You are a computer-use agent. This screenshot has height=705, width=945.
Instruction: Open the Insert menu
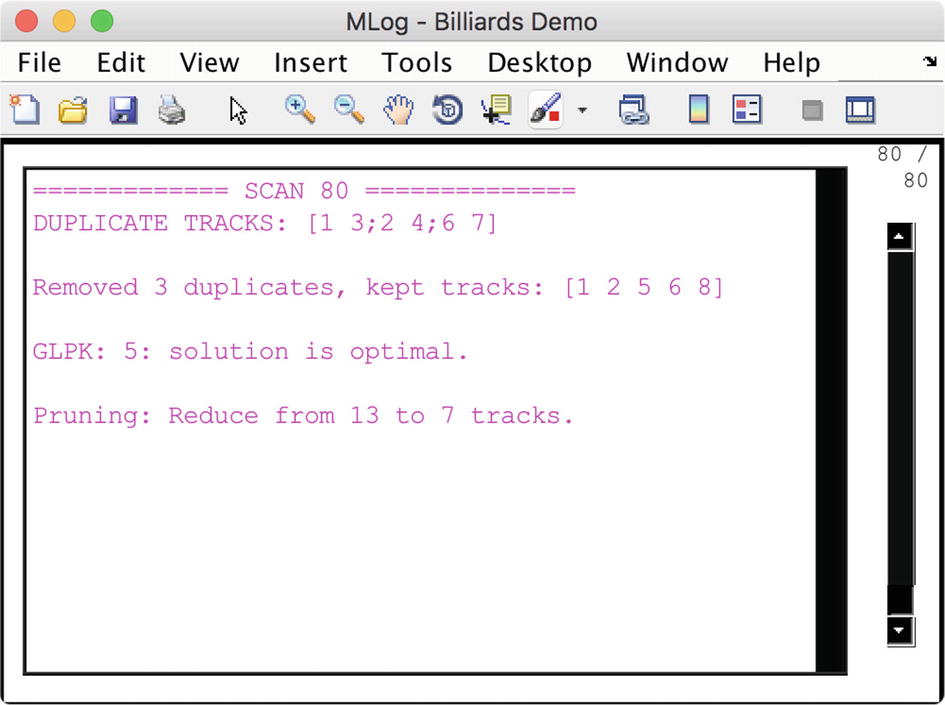(310, 62)
